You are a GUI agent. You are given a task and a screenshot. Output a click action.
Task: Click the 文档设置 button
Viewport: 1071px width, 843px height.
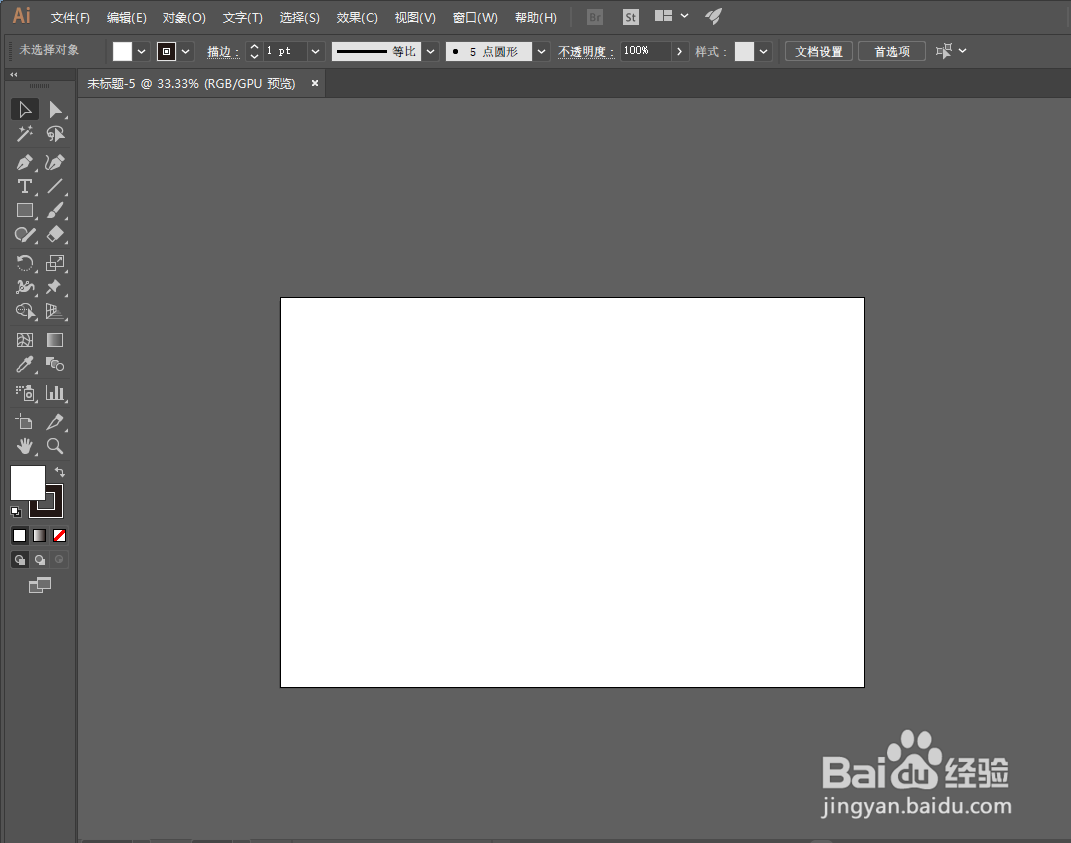pos(819,51)
